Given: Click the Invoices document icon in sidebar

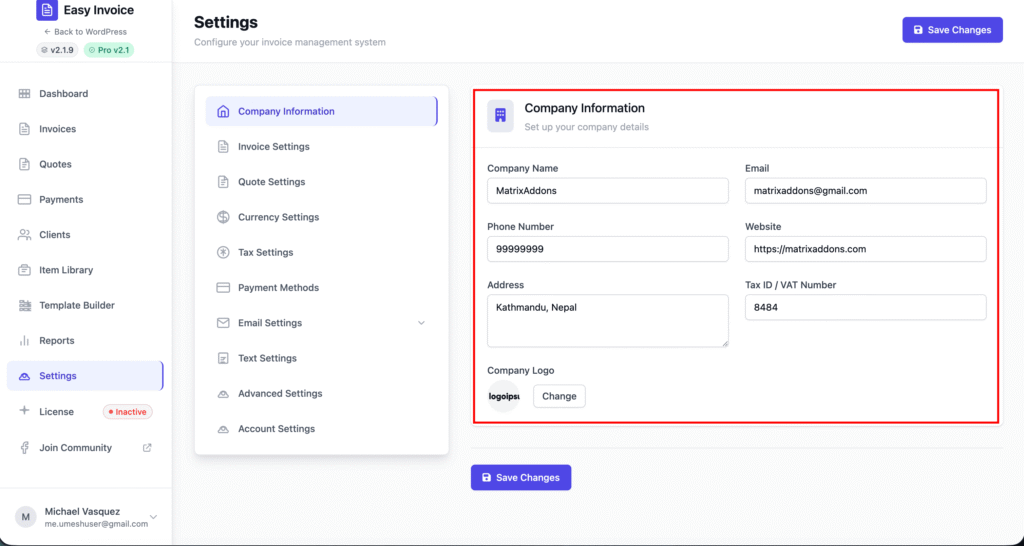Looking at the screenshot, I should point(25,129).
